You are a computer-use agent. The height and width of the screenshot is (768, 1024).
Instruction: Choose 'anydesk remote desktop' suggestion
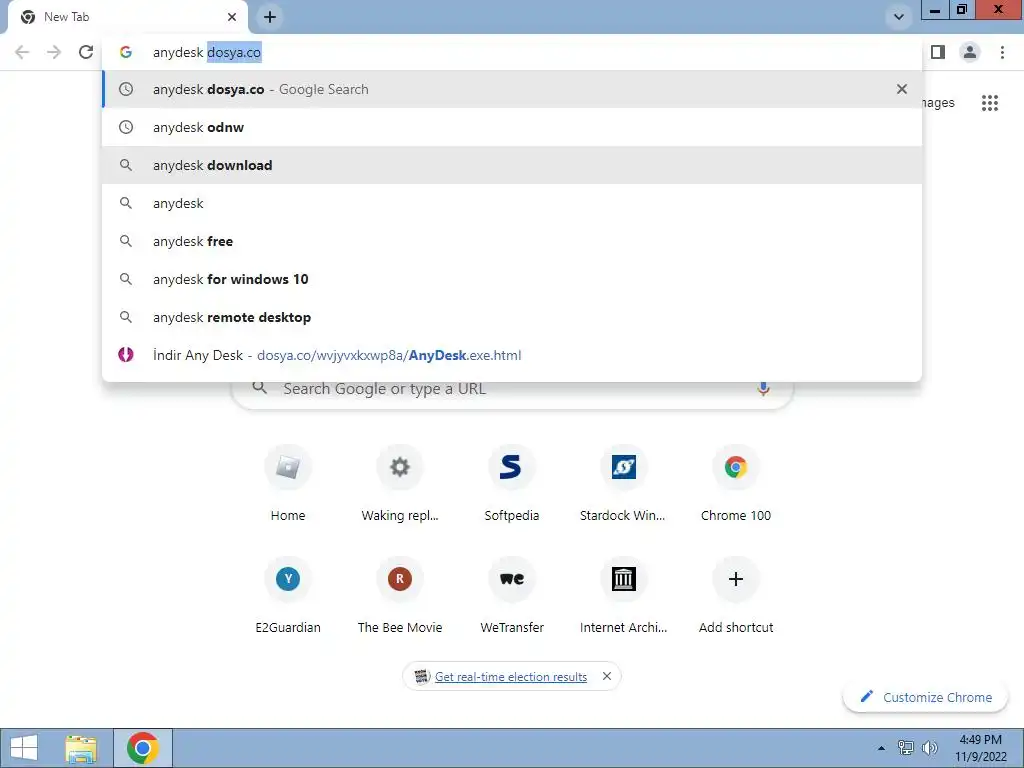tap(512, 317)
